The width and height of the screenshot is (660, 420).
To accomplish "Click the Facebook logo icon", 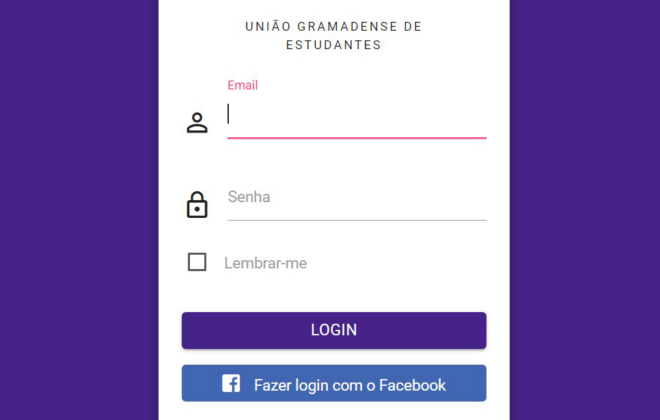I will coord(231,383).
